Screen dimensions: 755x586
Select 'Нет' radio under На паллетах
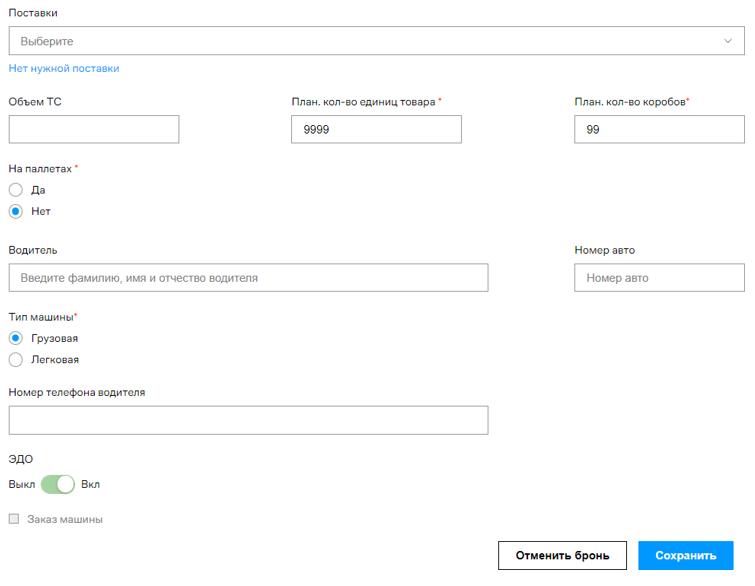16,212
